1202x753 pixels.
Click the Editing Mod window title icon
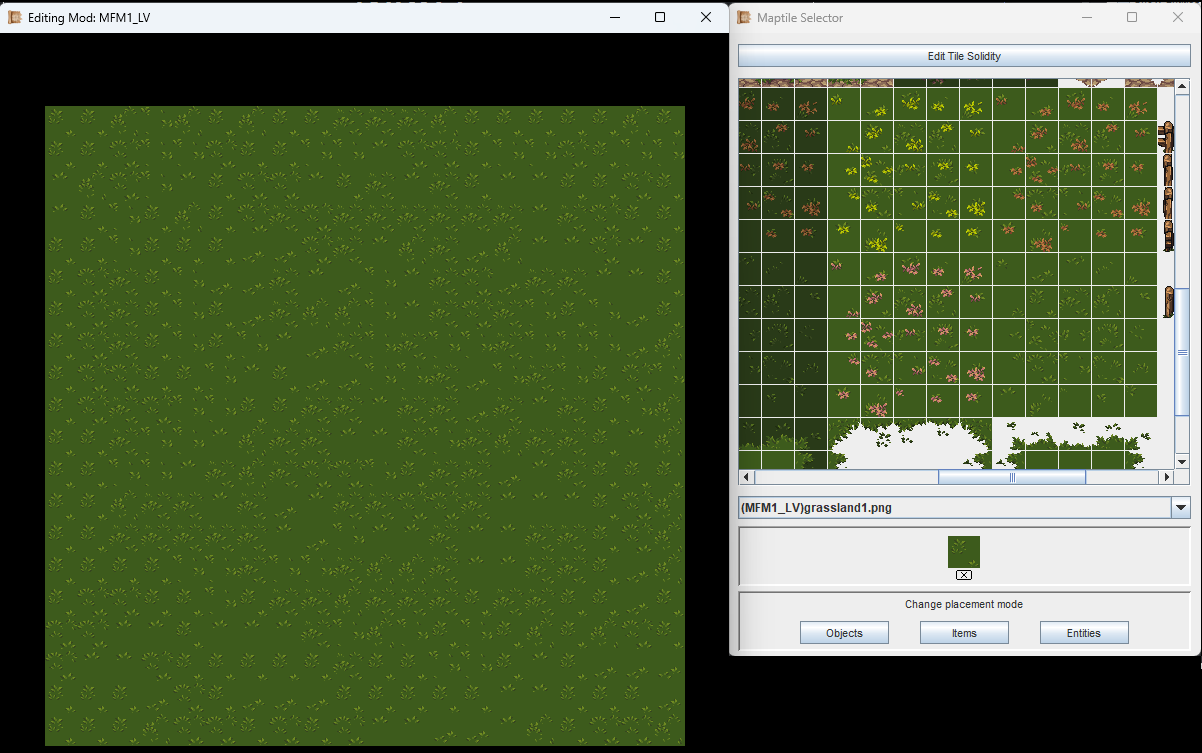[x=15, y=17]
